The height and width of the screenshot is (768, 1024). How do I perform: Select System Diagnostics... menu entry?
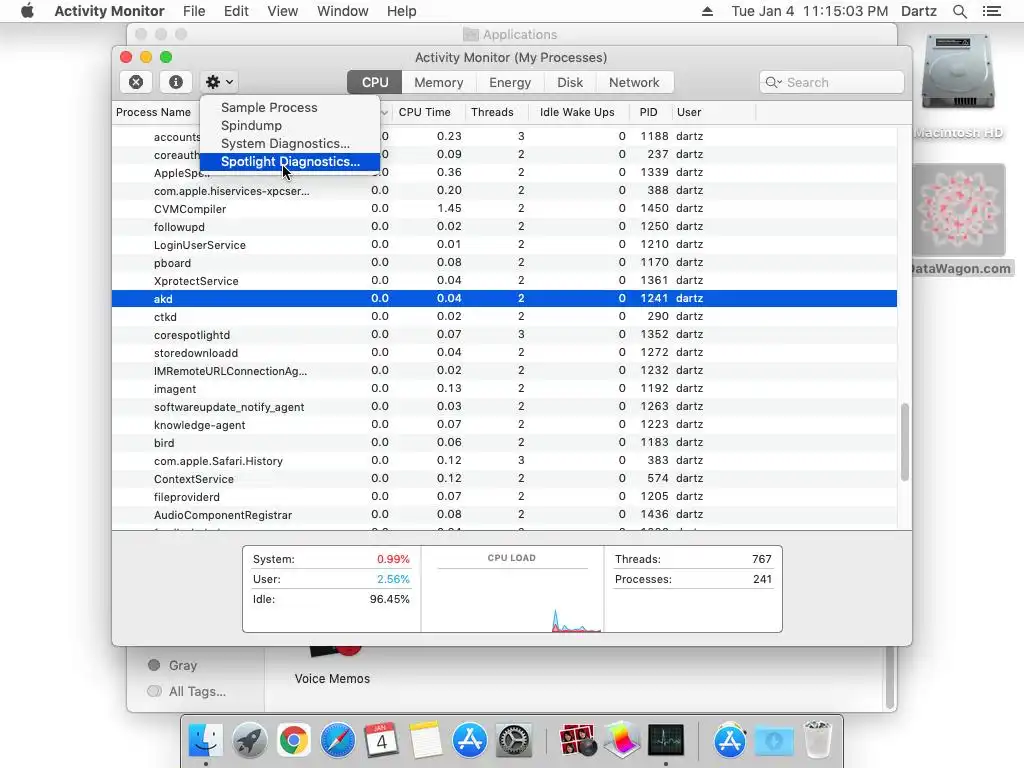(285, 144)
